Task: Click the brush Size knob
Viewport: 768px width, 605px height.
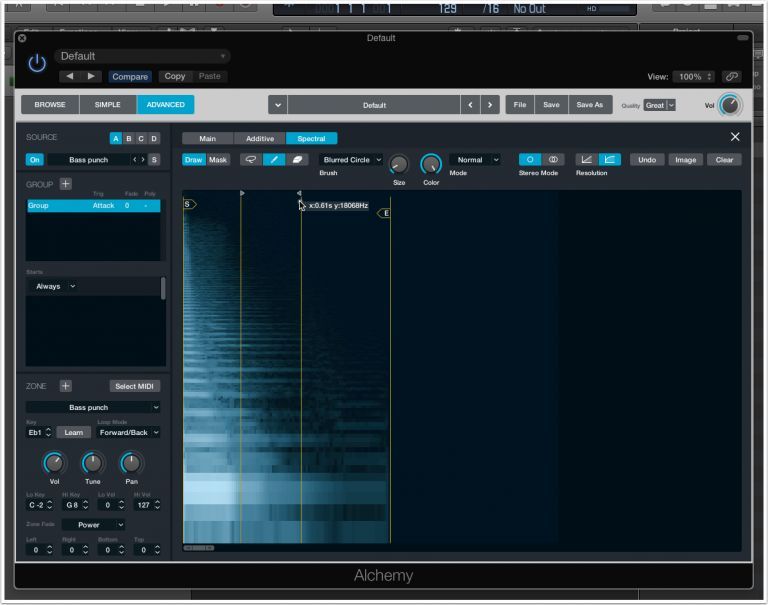Action: pos(399,165)
